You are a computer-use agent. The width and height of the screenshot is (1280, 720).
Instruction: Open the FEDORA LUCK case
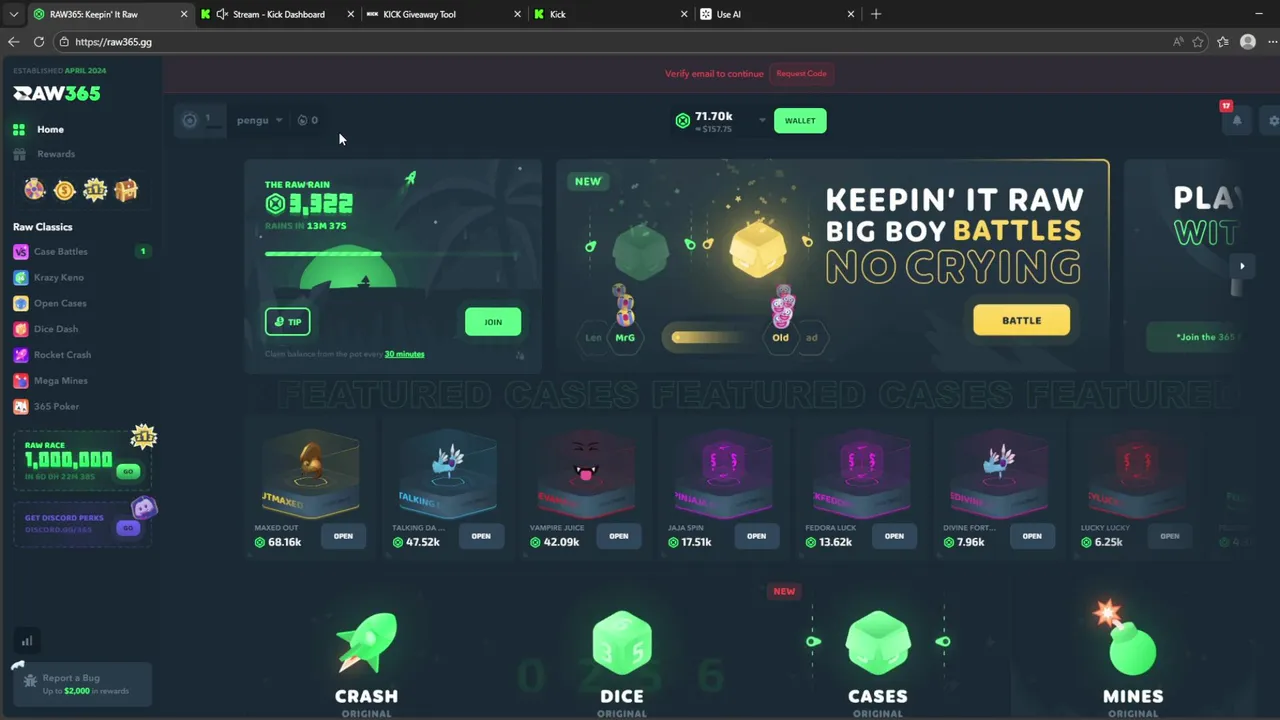[894, 536]
